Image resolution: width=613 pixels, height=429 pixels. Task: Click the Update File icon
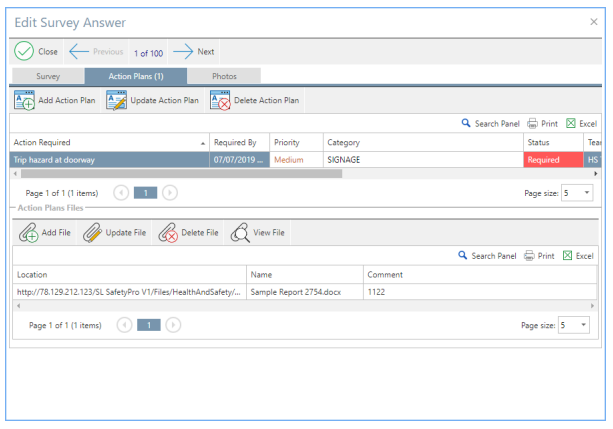pyautogui.click(x=93, y=233)
